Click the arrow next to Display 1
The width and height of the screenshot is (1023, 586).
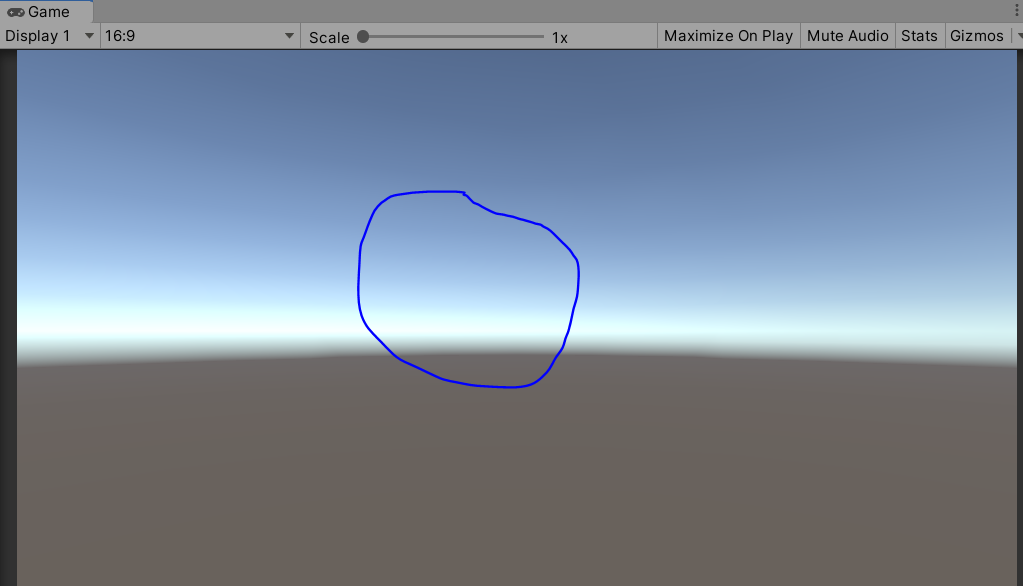88,35
